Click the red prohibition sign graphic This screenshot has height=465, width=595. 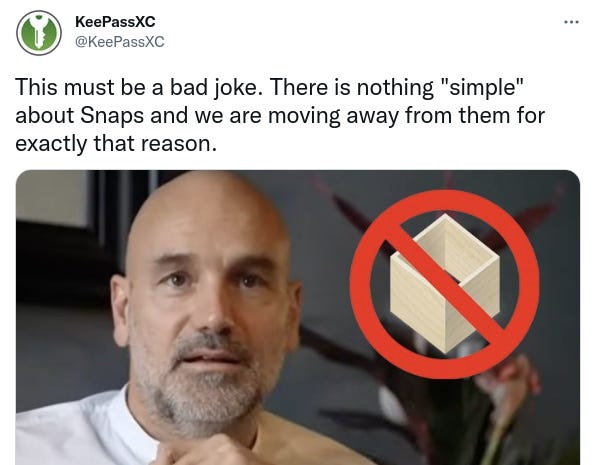click(x=444, y=284)
